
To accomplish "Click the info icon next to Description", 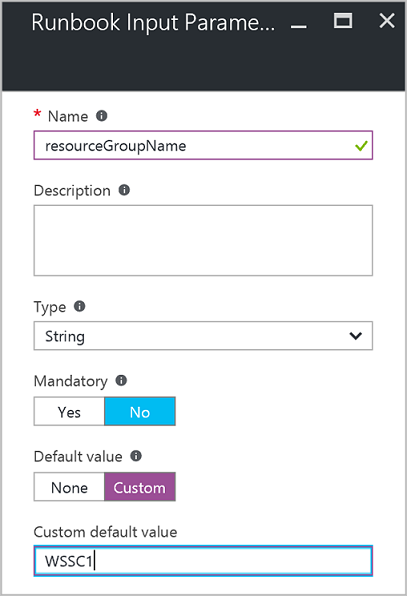I will point(124,190).
